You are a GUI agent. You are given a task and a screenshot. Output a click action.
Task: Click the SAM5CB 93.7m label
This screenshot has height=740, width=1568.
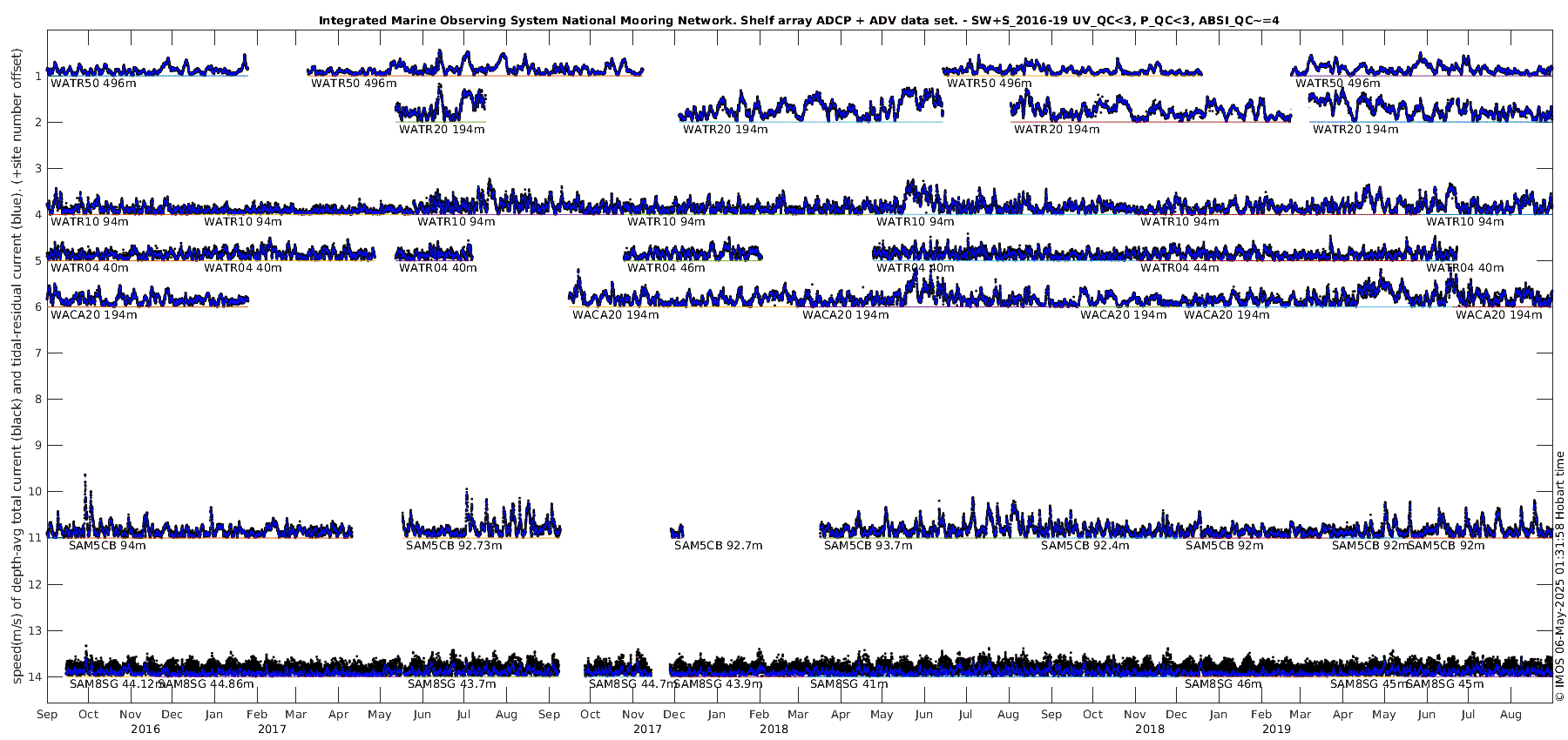pyautogui.click(x=868, y=546)
